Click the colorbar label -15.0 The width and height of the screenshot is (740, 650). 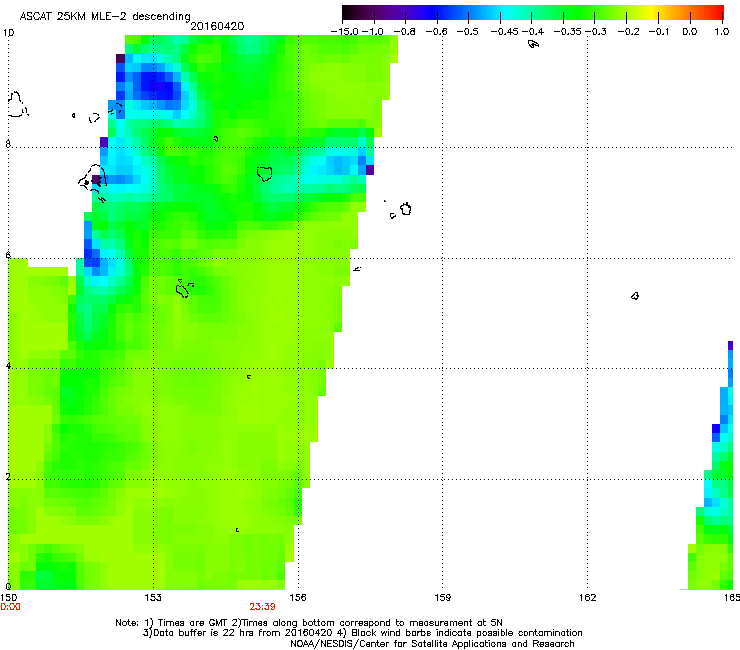(x=345, y=32)
